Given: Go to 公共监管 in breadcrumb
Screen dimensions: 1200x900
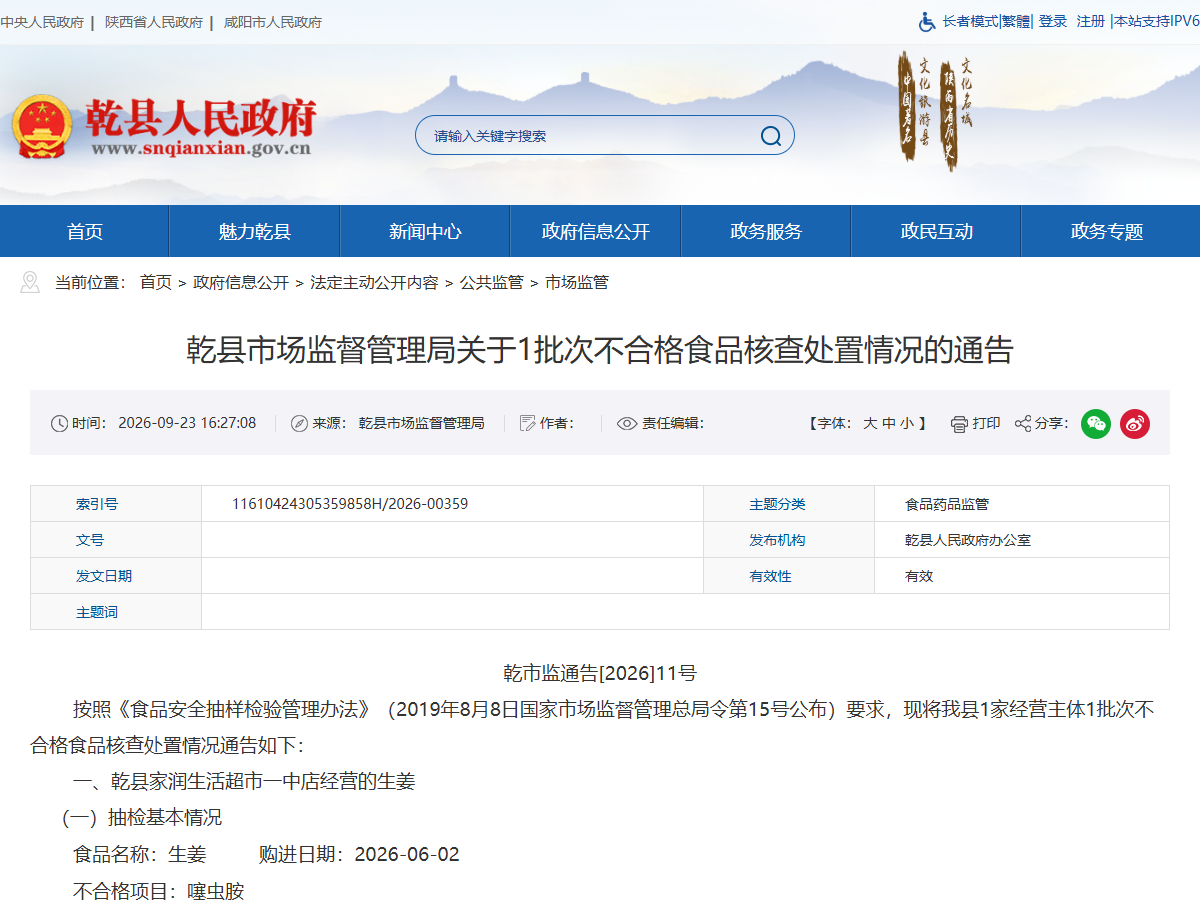Looking at the screenshot, I should click(x=491, y=282).
